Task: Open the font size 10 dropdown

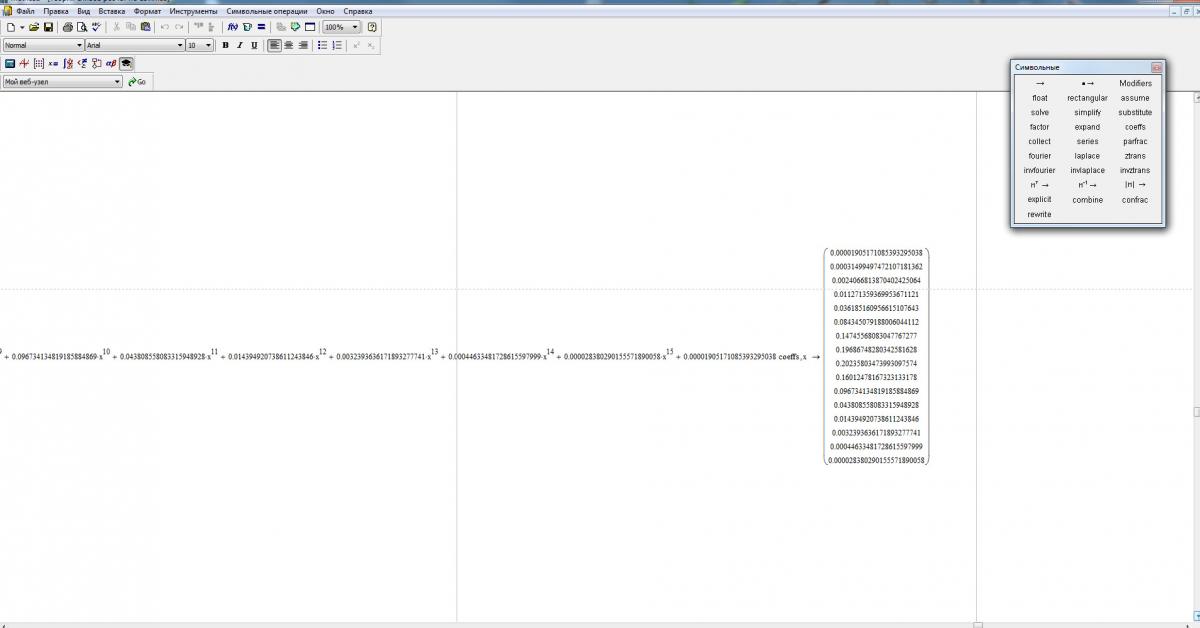Action: pyautogui.click(x=208, y=45)
